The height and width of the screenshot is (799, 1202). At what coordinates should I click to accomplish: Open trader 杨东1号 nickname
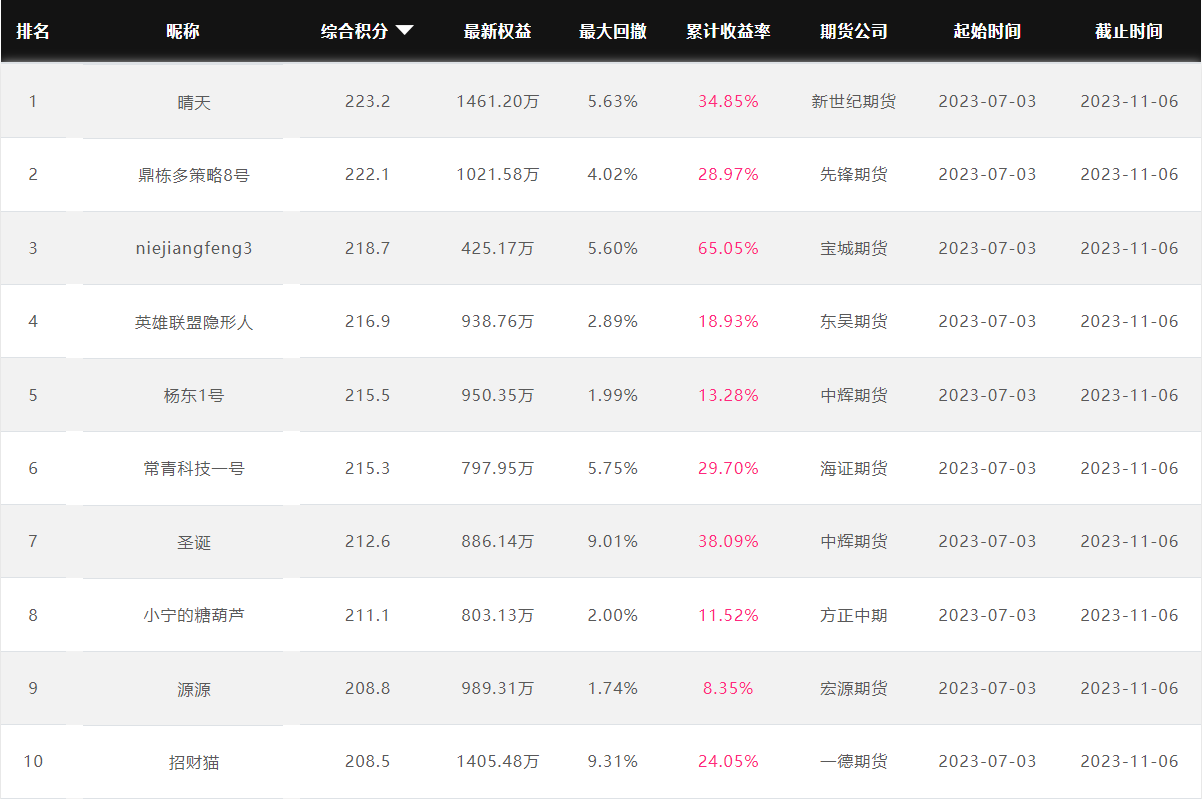pyautogui.click(x=194, y=395)
